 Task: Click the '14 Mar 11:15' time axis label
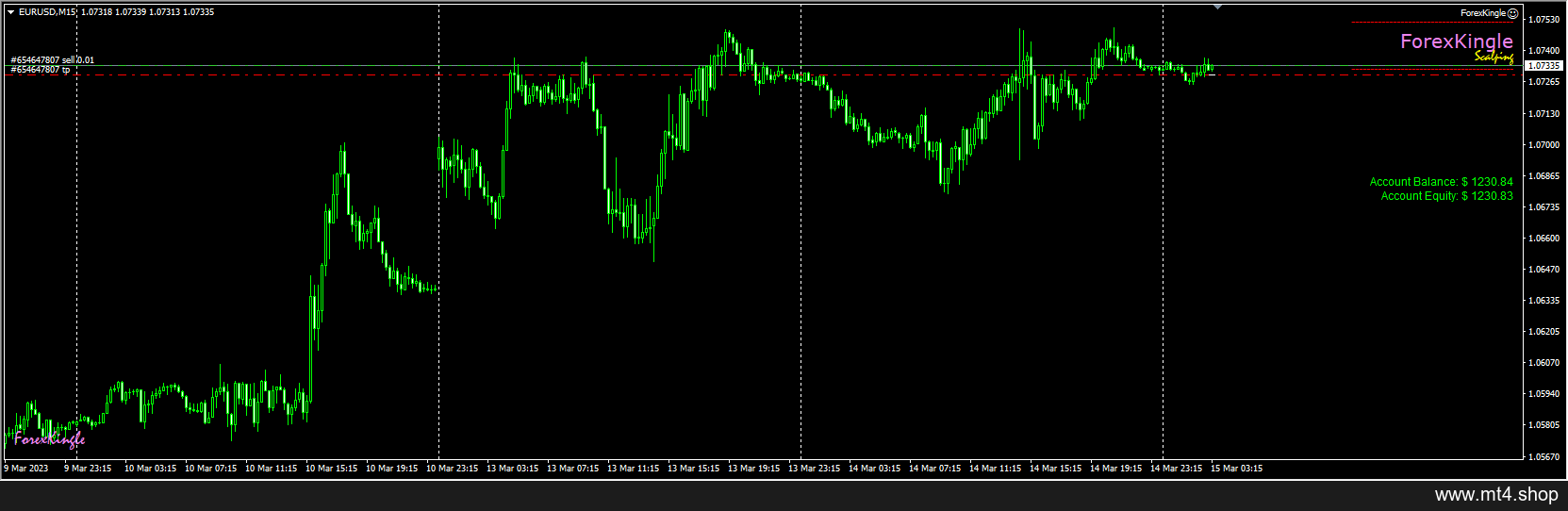pyautogui.click(x=996, y=469)
